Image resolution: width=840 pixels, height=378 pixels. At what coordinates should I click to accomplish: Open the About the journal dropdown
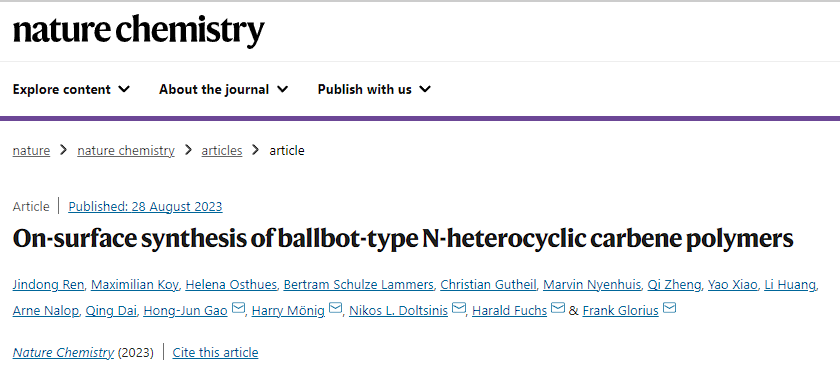(223, 89)
